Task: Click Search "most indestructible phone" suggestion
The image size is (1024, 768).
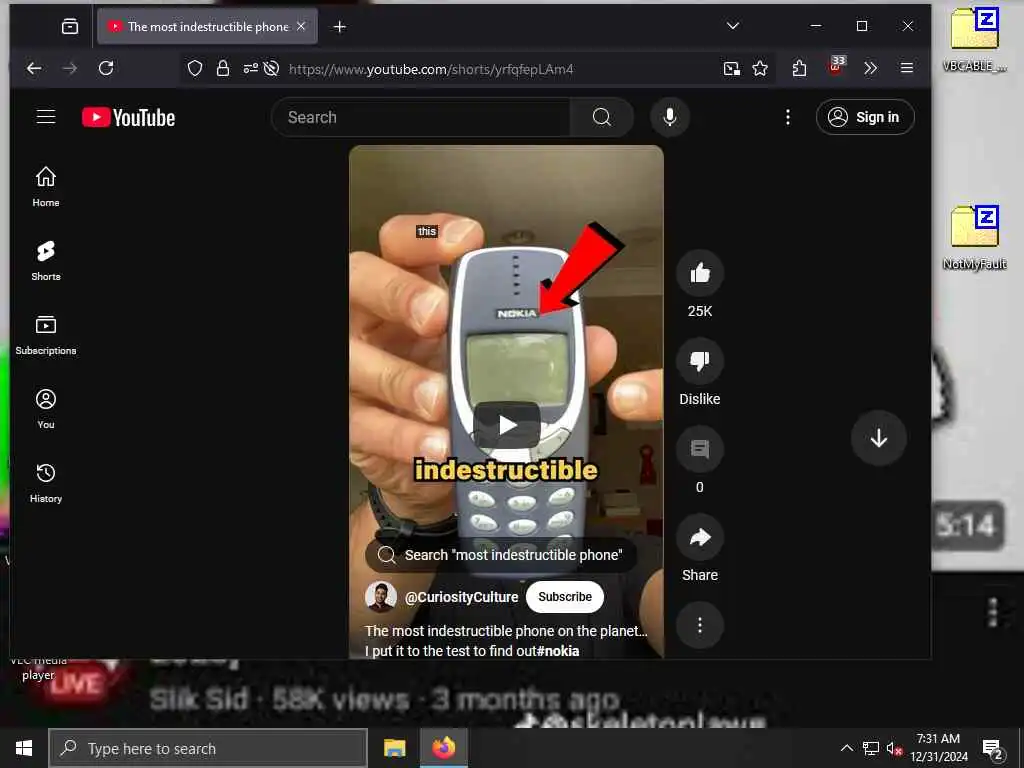Action: click(501, 555)
